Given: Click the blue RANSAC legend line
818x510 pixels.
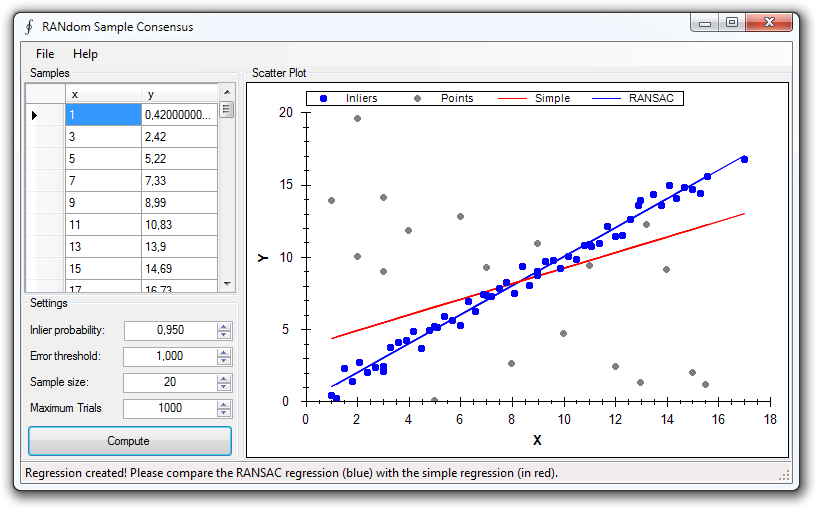Looking at the screenshot, I should pos(606,98).
